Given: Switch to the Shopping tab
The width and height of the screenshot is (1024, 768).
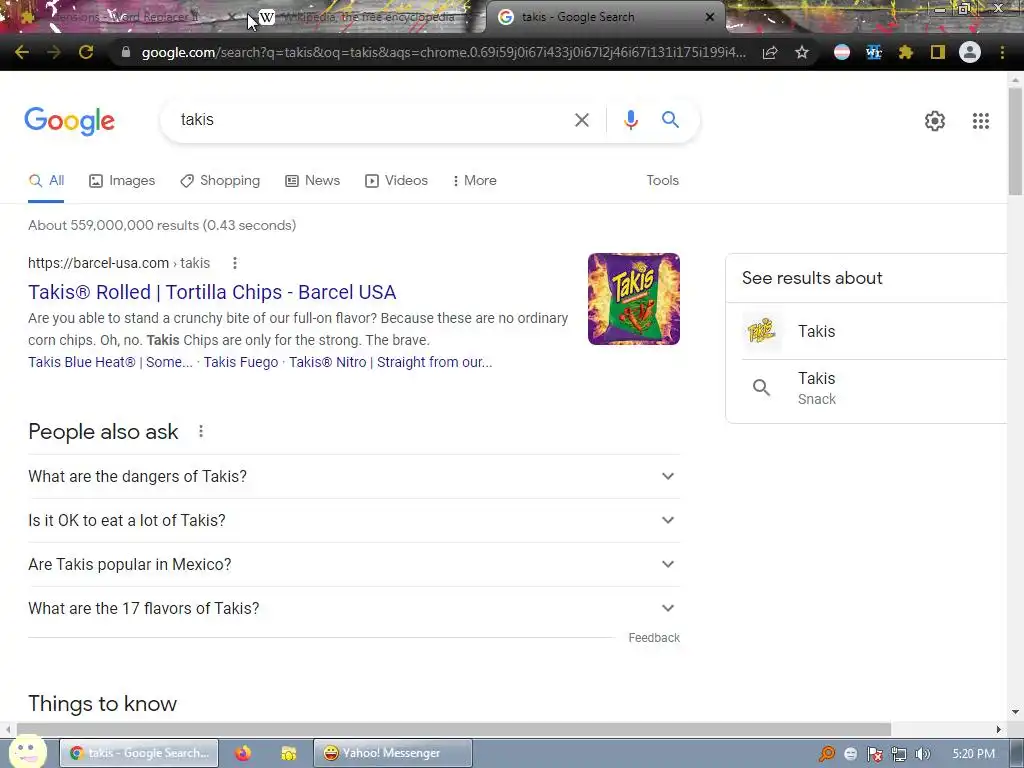Looking at the screenshot, I should [x=220, y=180].
